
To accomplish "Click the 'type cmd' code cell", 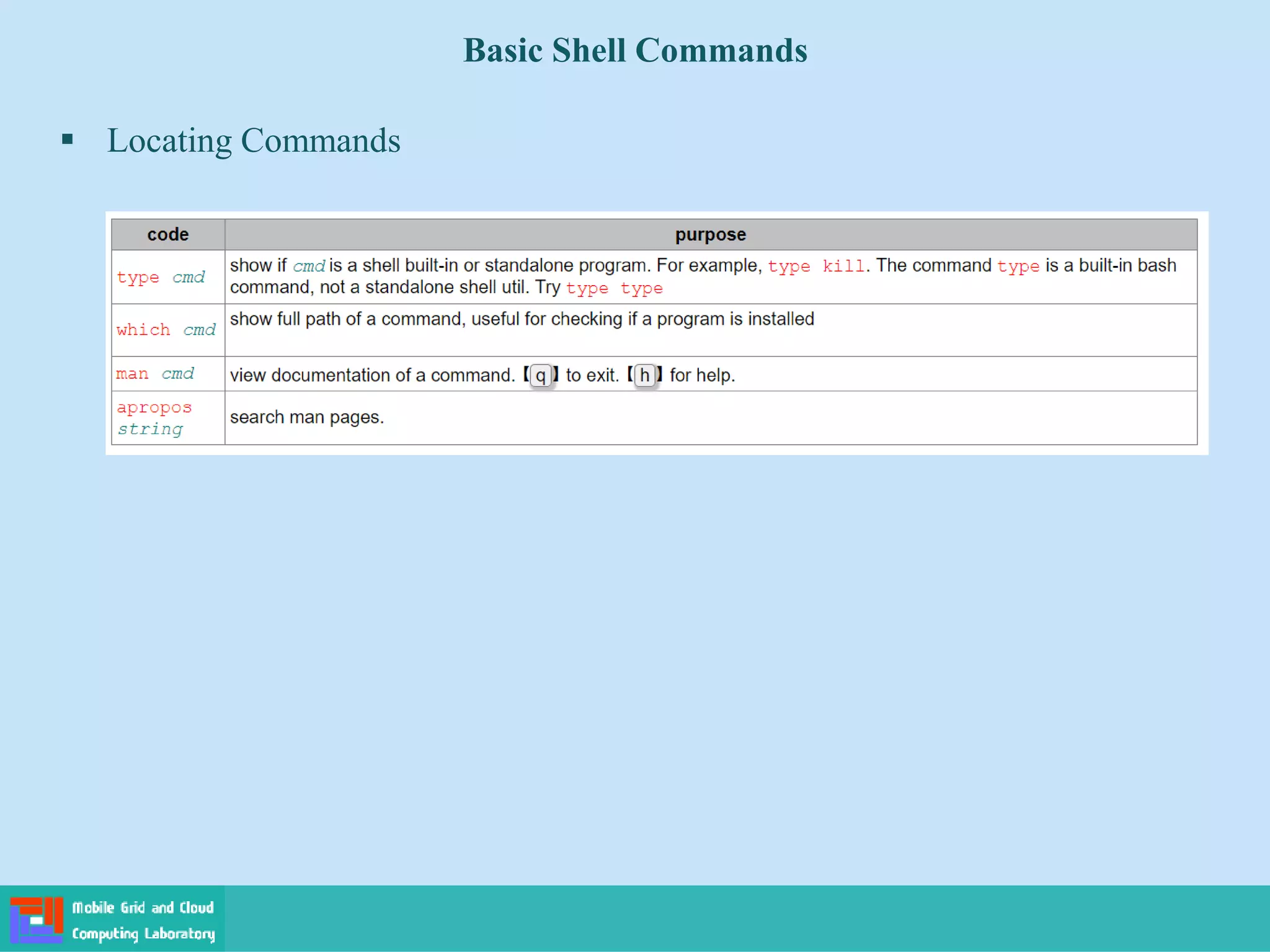I will coord(168,277).
